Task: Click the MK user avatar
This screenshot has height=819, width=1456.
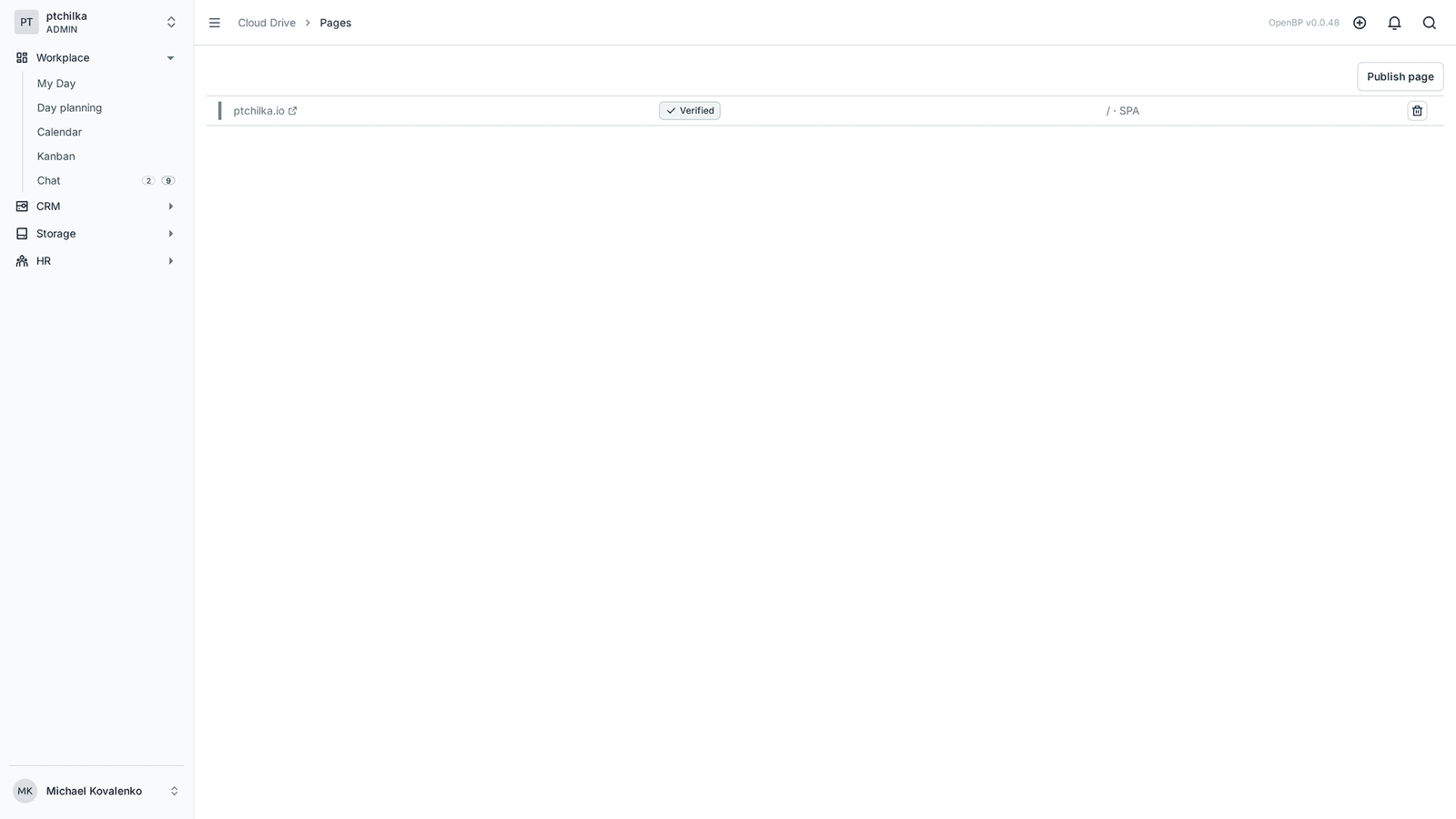Action: pyautogui.click(x=25, y=791)
